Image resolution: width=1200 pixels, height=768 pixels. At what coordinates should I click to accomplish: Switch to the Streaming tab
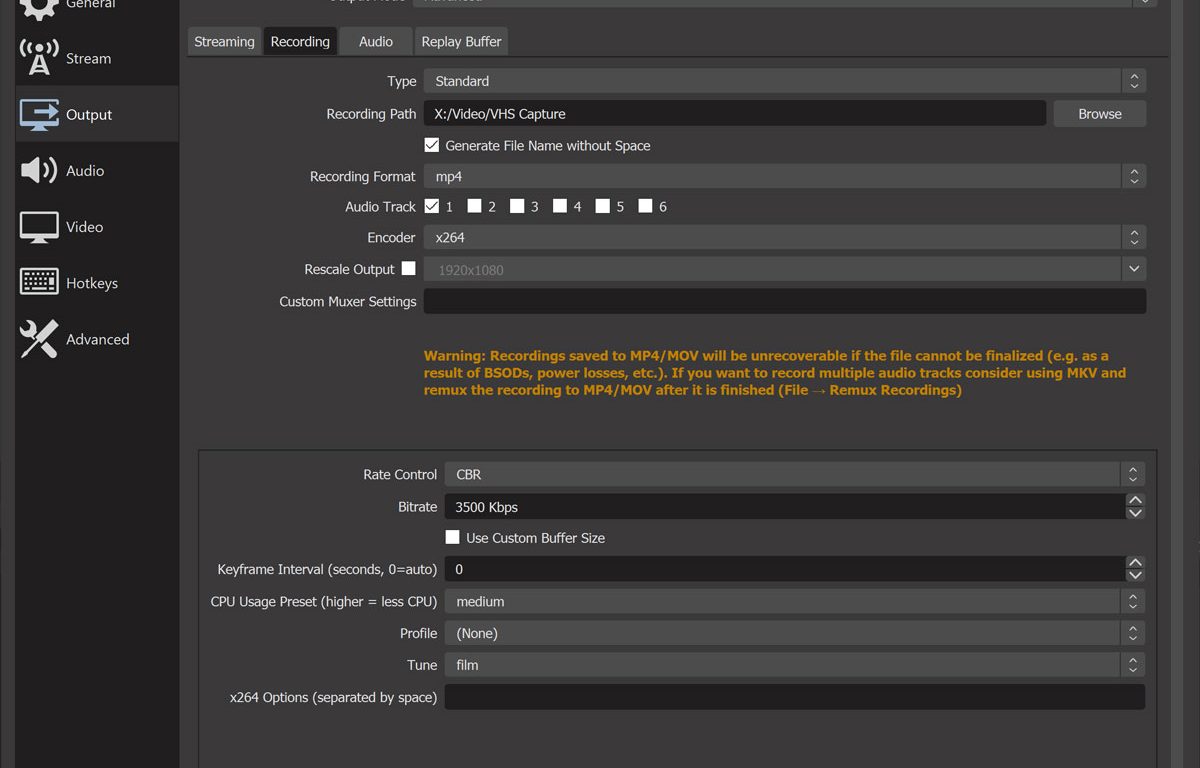pos(224,41)
